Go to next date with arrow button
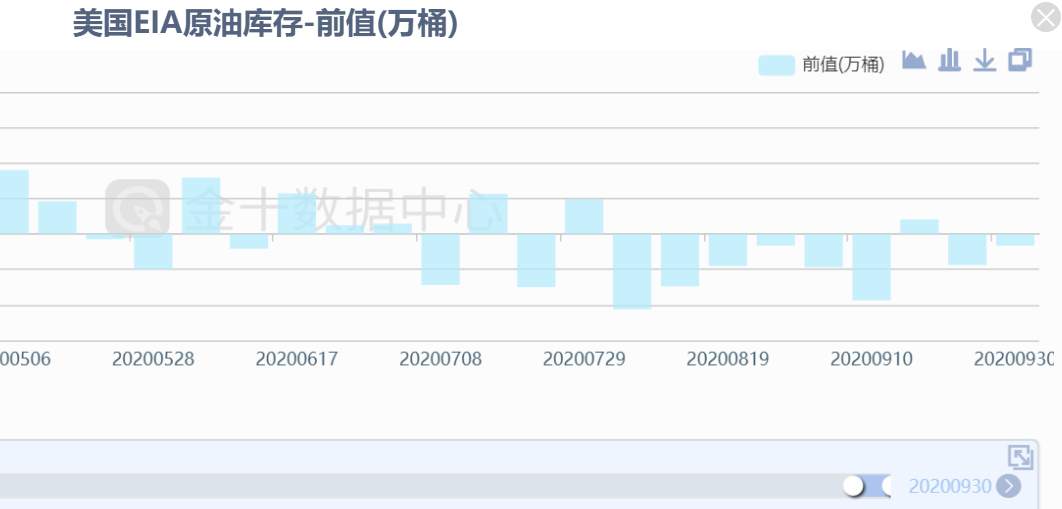The height and width of the screenshot is (509, 1062). click(1008, 486)
